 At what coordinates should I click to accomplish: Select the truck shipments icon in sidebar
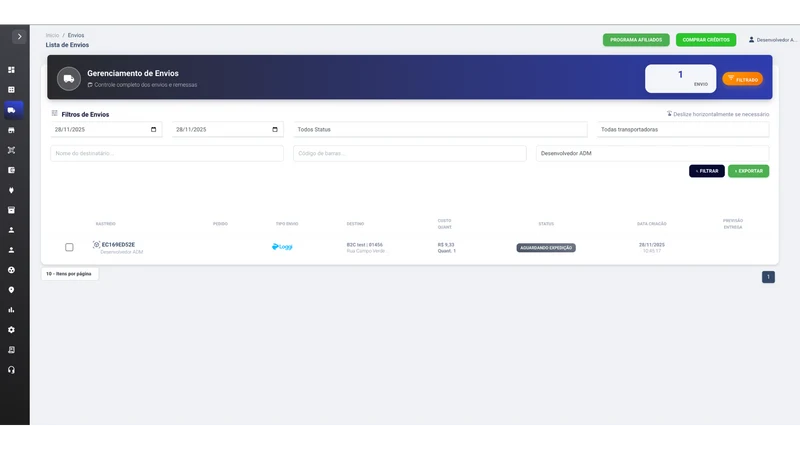click(11, 110)
